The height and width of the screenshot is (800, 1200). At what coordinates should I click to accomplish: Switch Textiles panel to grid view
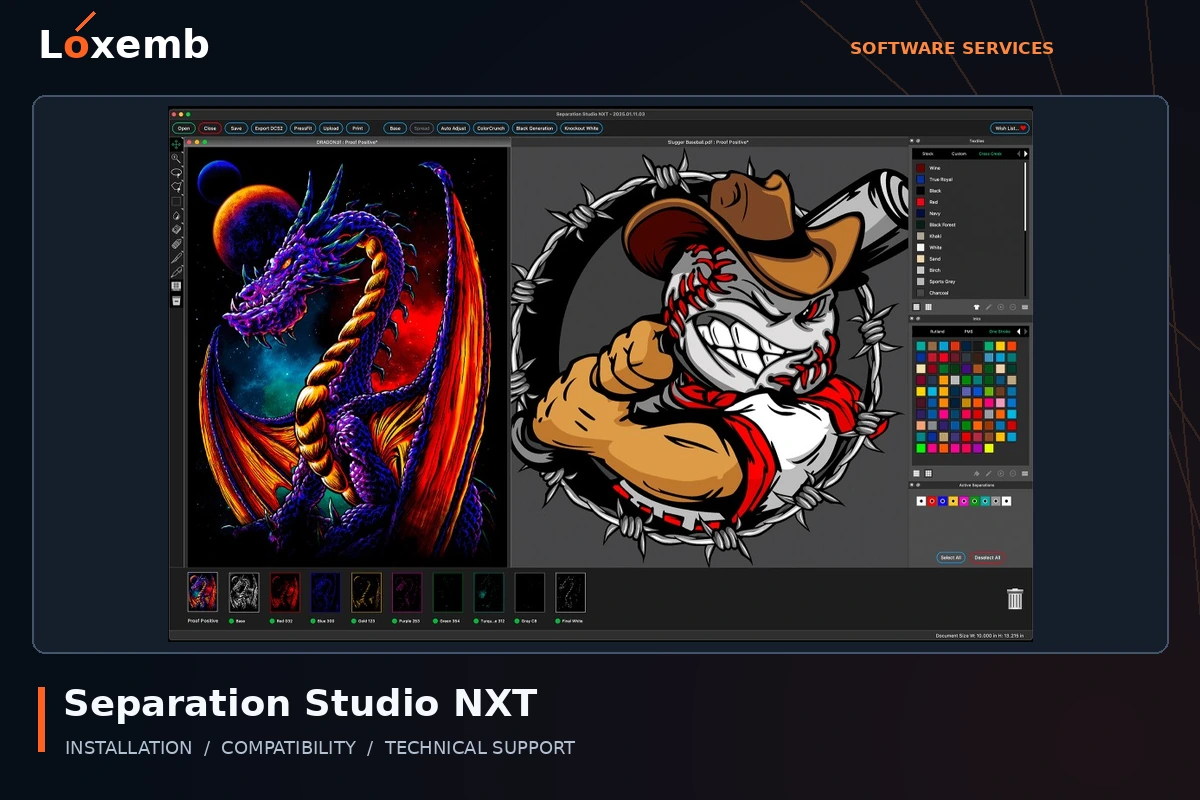[x=928, y=307]
